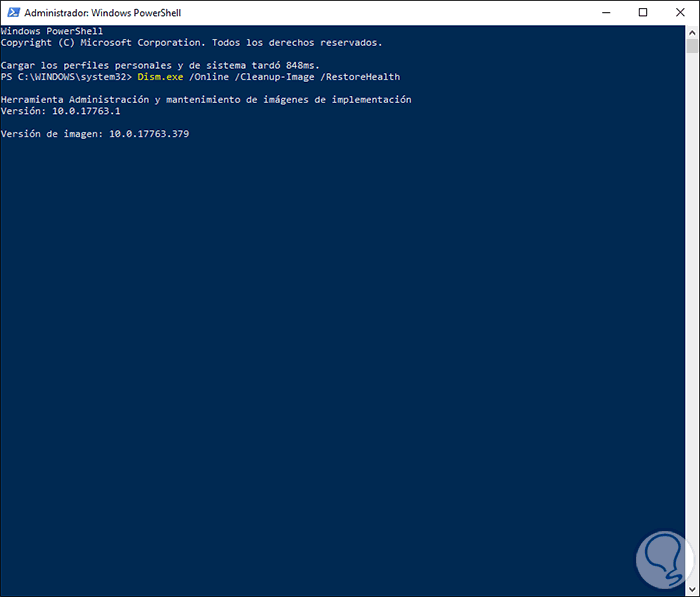Click the '/RestoreHealth' parameter text
The width and height of the screenshot is (700, 597).
360,77
